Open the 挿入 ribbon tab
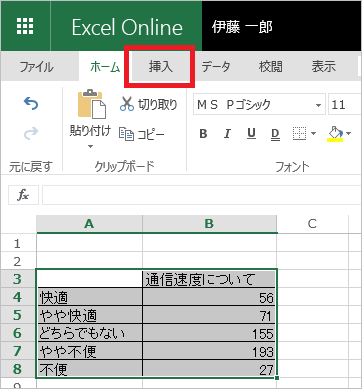The height and width of the screenshot is (389, 362). 160,67
